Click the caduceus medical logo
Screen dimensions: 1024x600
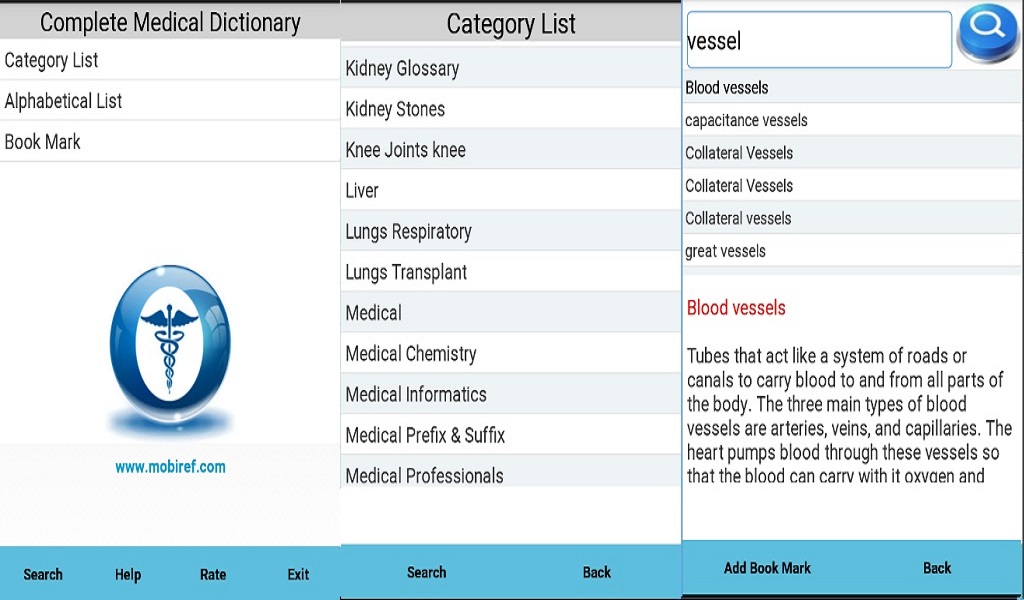click(169, 338)
